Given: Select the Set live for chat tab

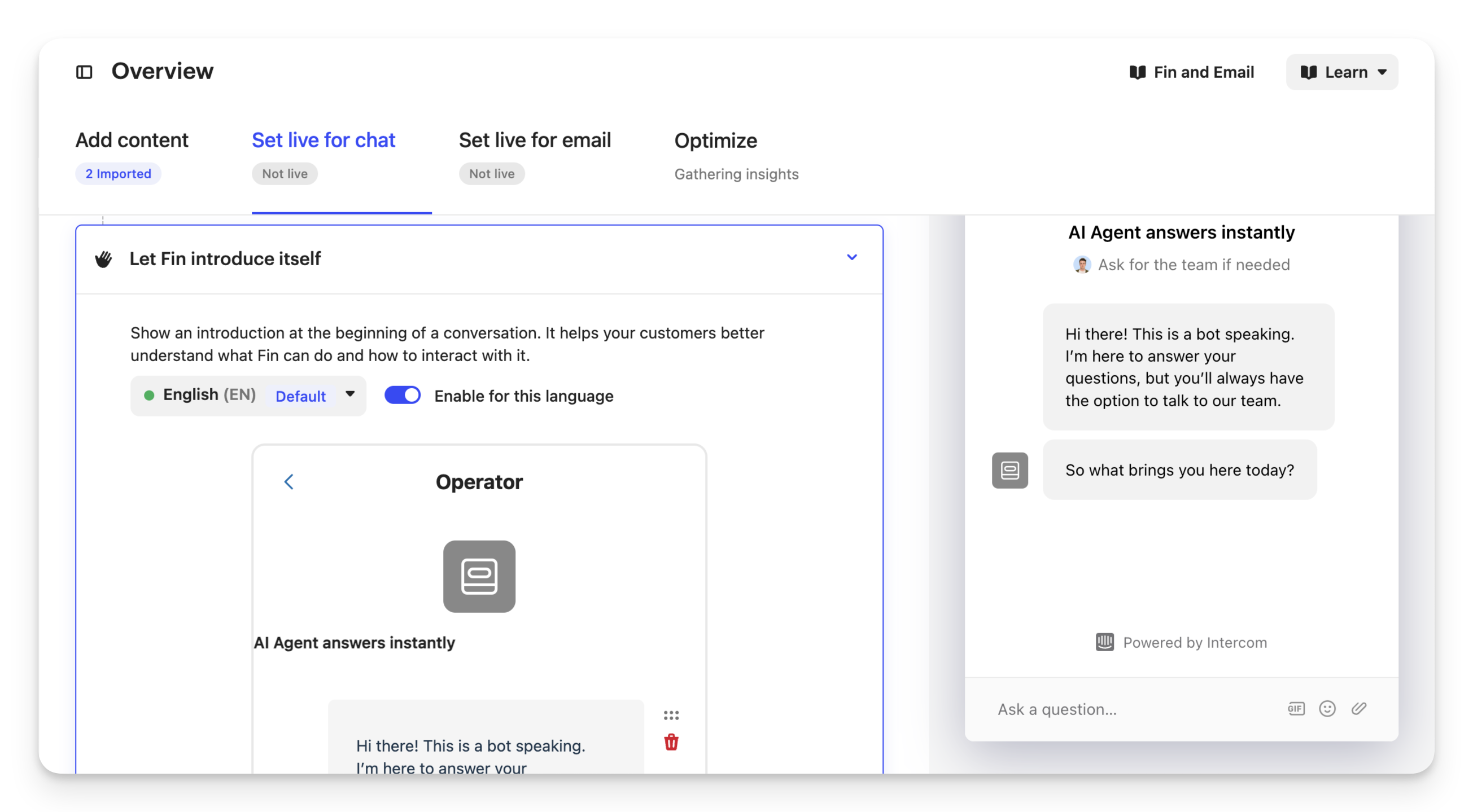Looking at the screenshot, I should pos(324,140).
